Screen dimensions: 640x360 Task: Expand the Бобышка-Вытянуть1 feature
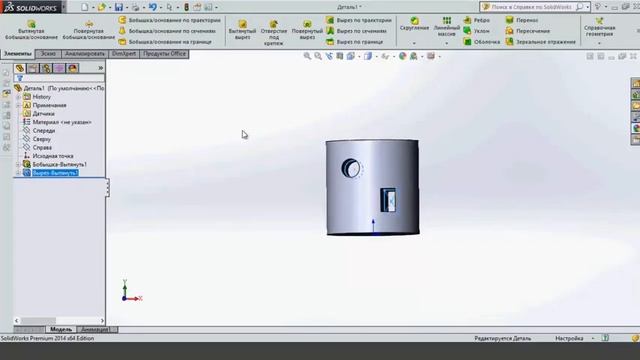pos(18,164)
